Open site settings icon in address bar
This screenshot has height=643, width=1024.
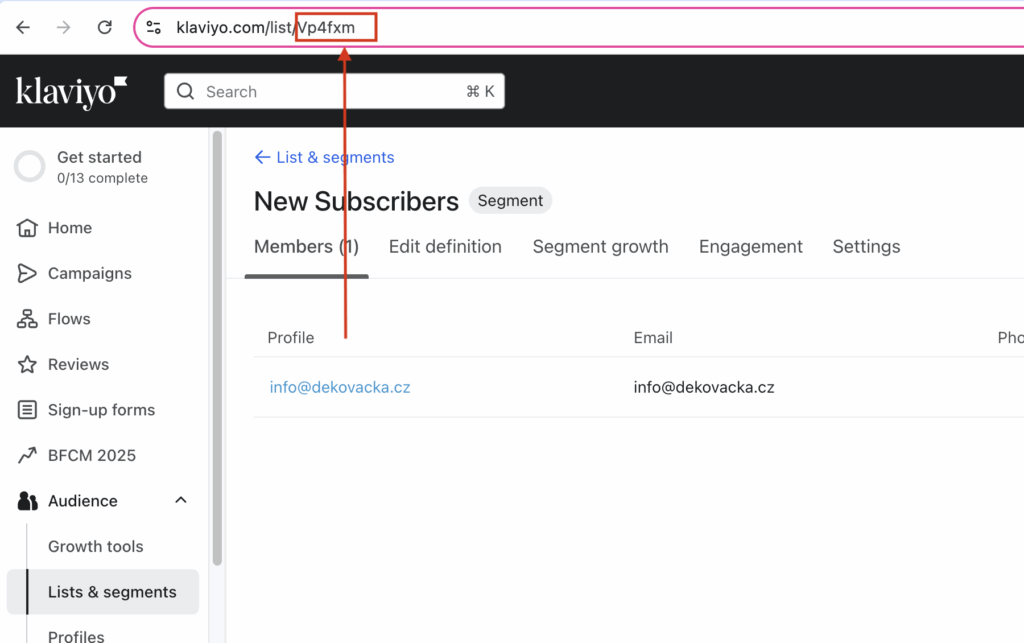coord(153,27)
